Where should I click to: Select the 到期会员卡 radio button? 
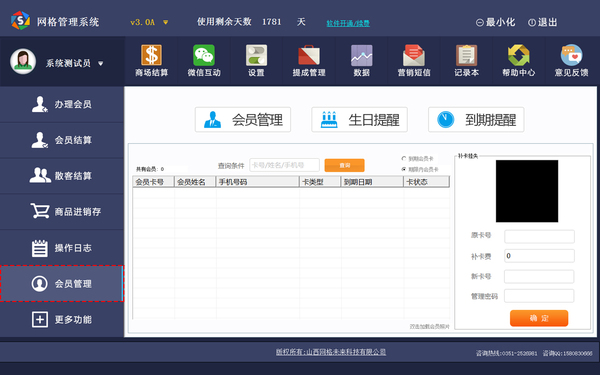click(404, 158)
